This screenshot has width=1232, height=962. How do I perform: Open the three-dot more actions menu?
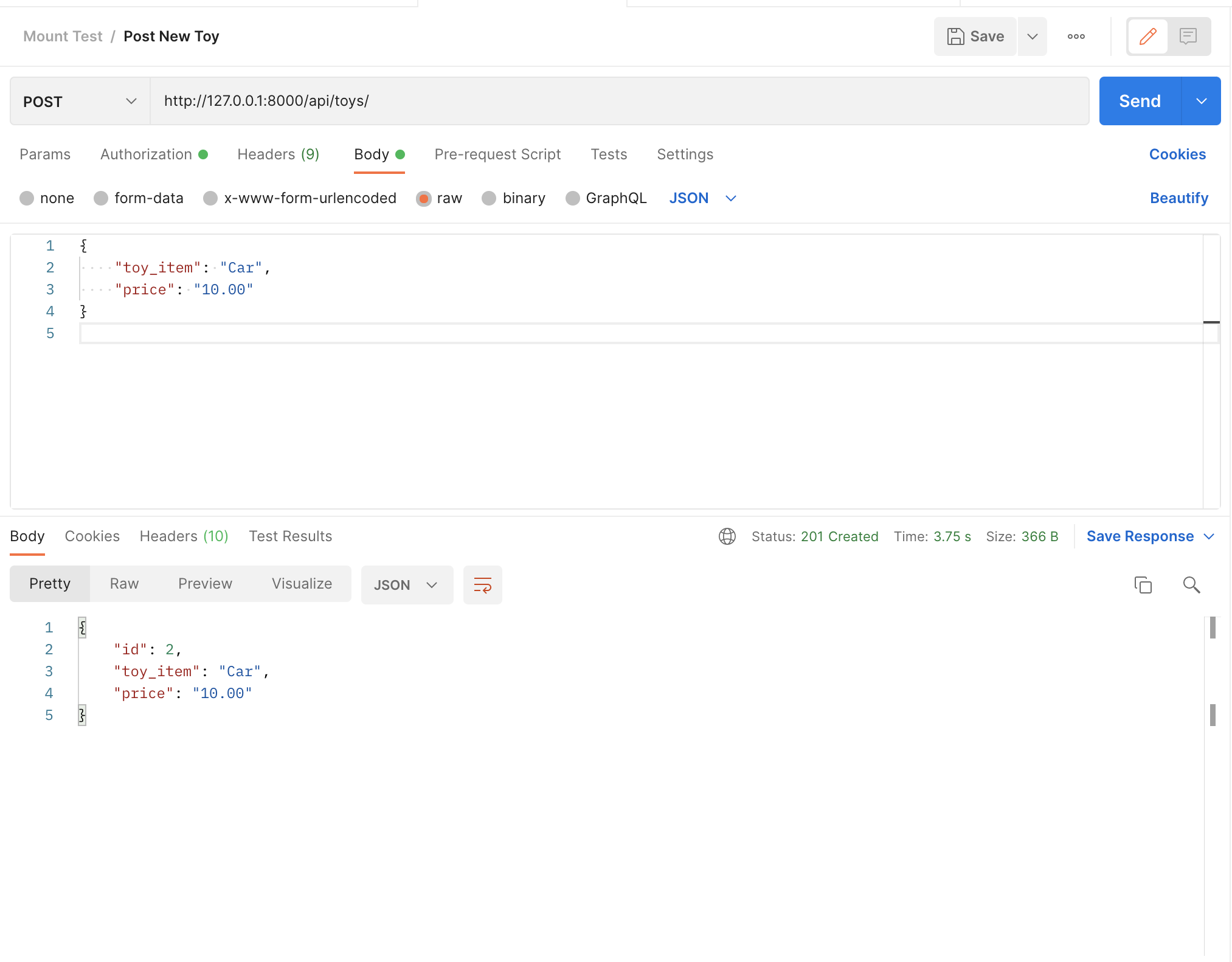tap(1076, 36)
